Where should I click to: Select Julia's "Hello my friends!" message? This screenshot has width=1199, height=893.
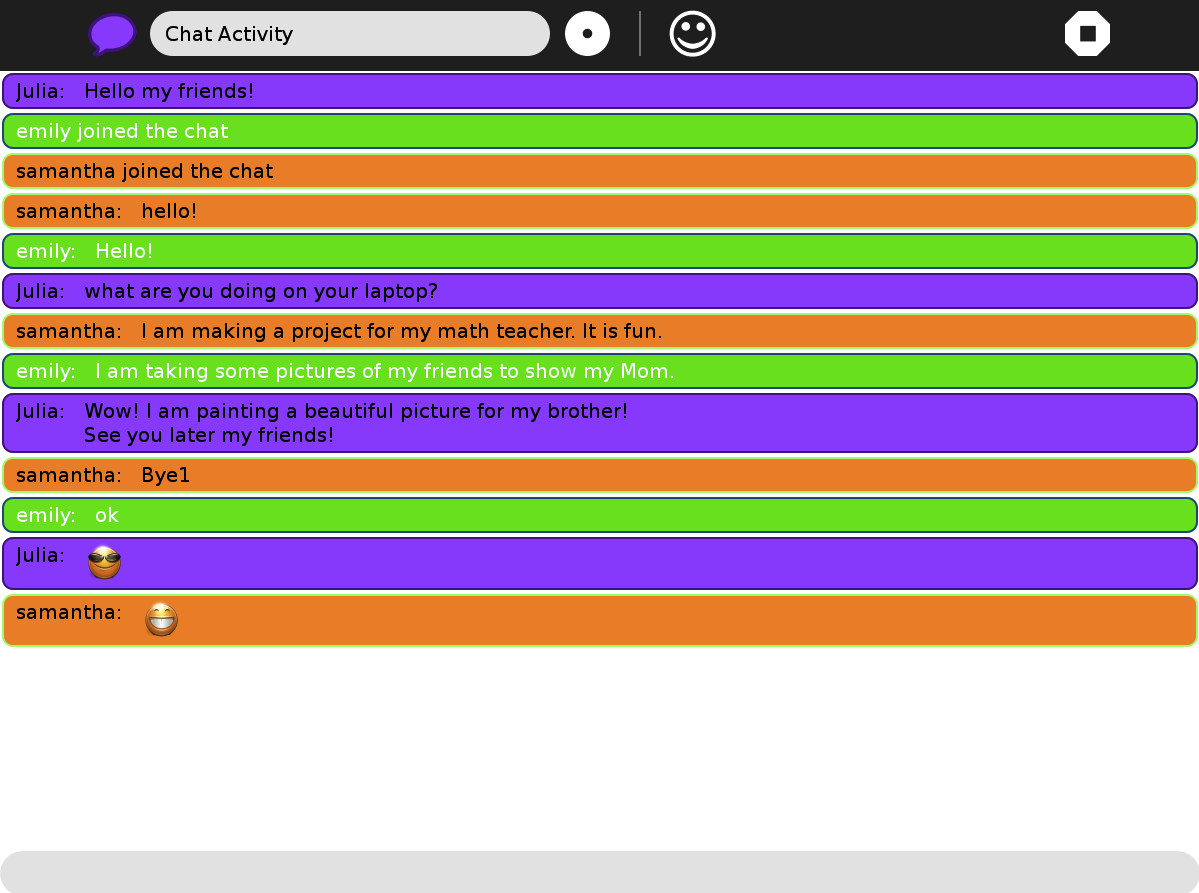click(x=169, y=91)
